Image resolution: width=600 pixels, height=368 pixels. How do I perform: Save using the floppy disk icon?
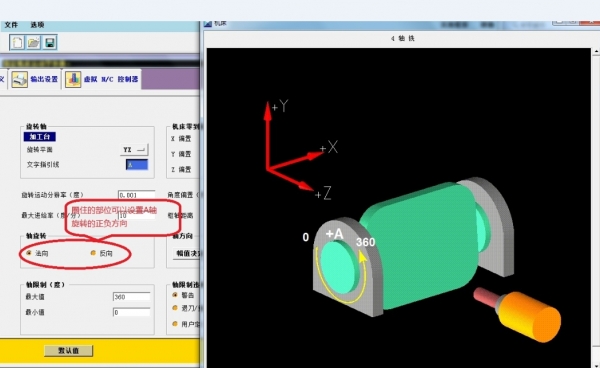[50, 42]
